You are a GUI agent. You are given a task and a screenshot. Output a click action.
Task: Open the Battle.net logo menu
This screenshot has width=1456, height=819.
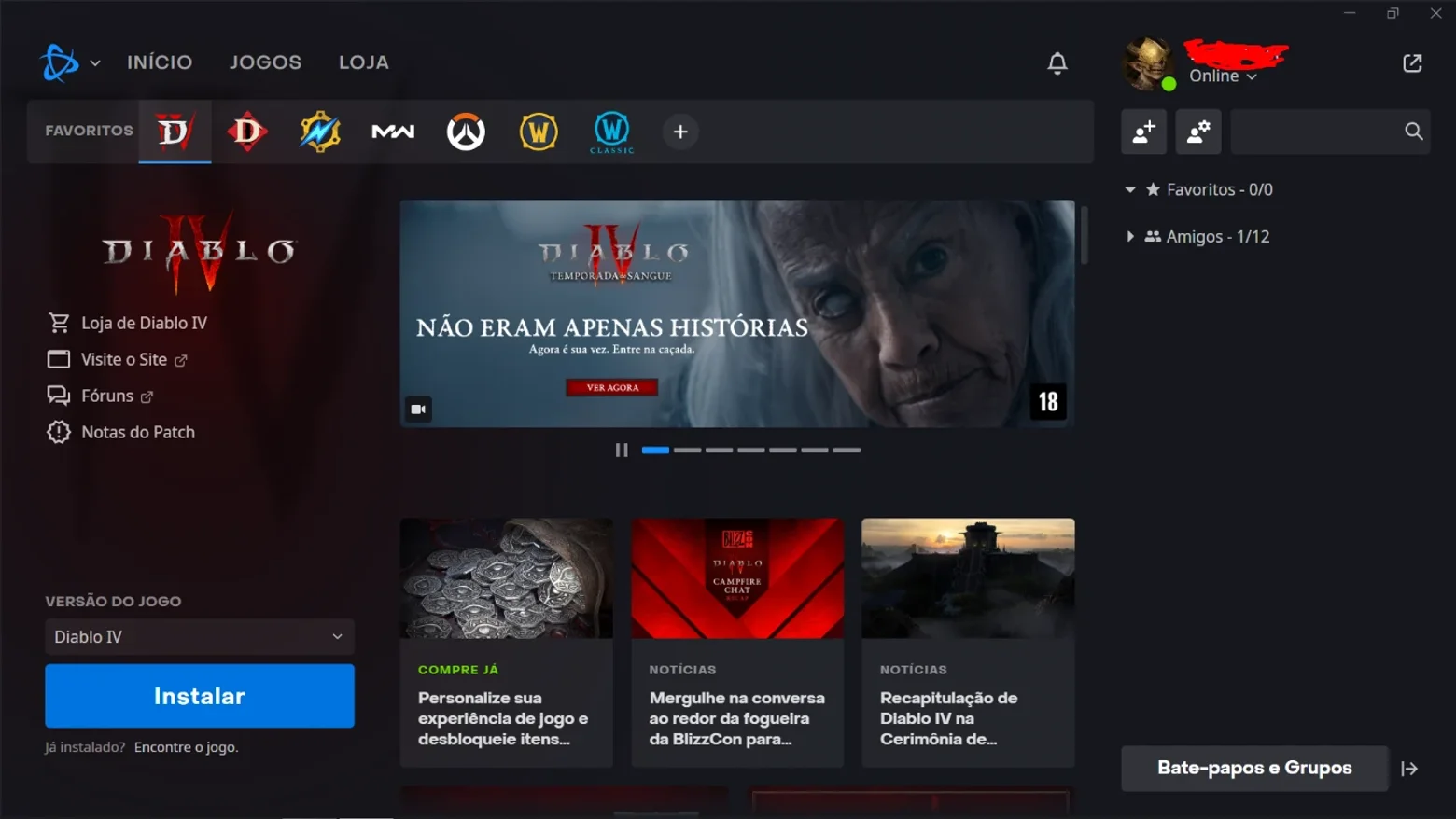[70, 62]
